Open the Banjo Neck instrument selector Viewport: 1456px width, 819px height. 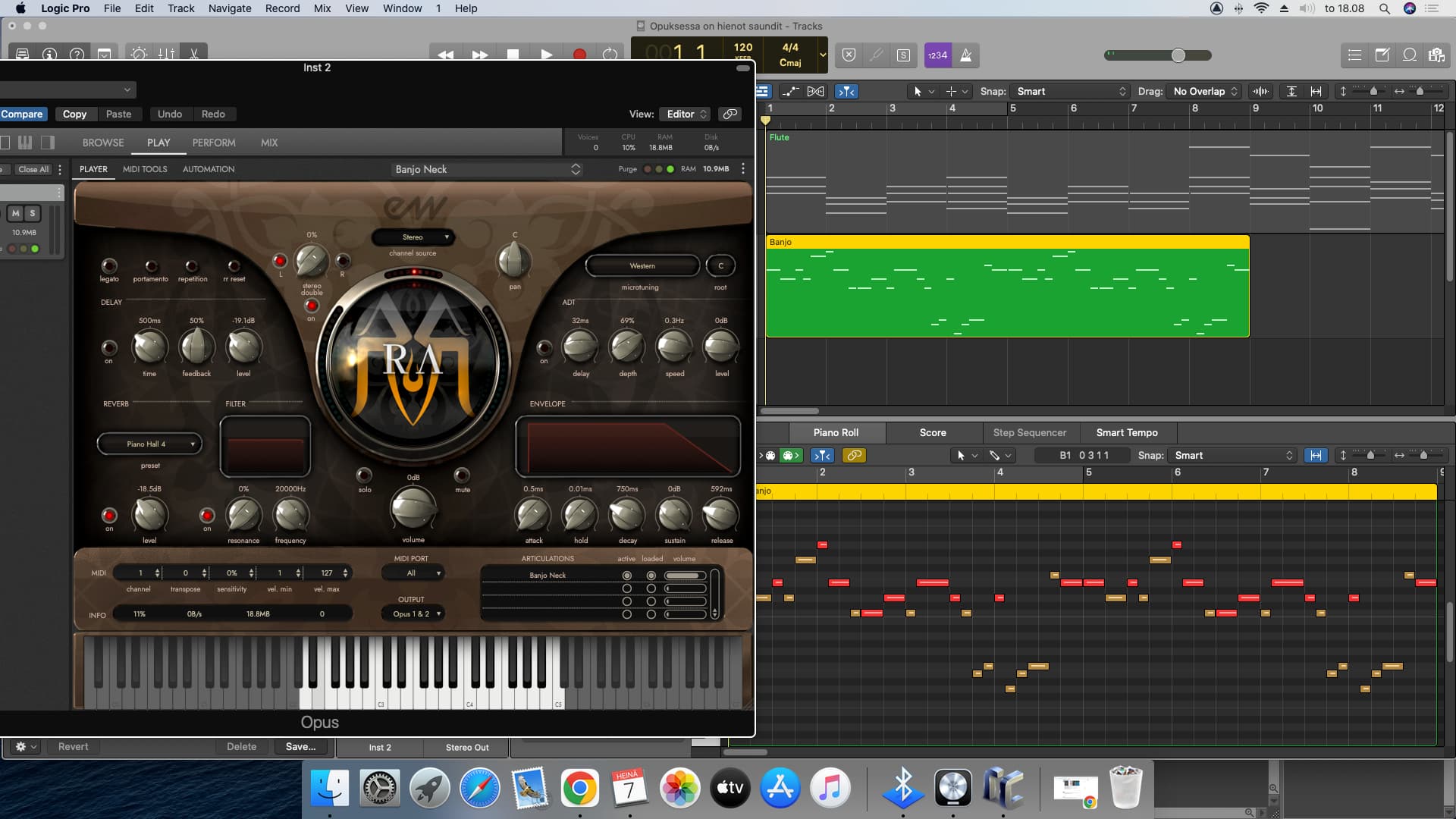(487, 169)
